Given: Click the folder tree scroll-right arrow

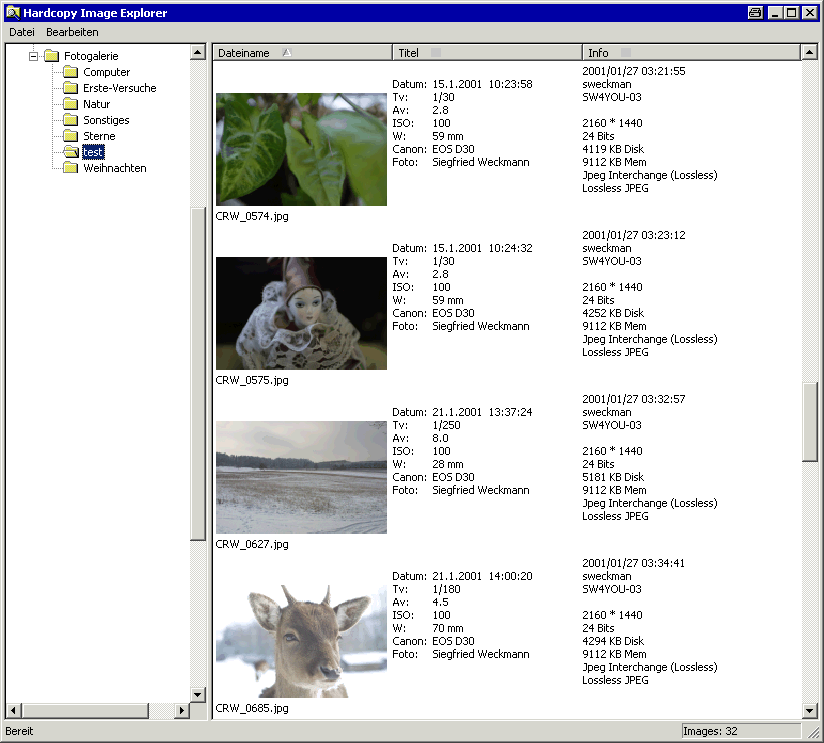Looking at the screenshot, I should (x=182, y=710).
